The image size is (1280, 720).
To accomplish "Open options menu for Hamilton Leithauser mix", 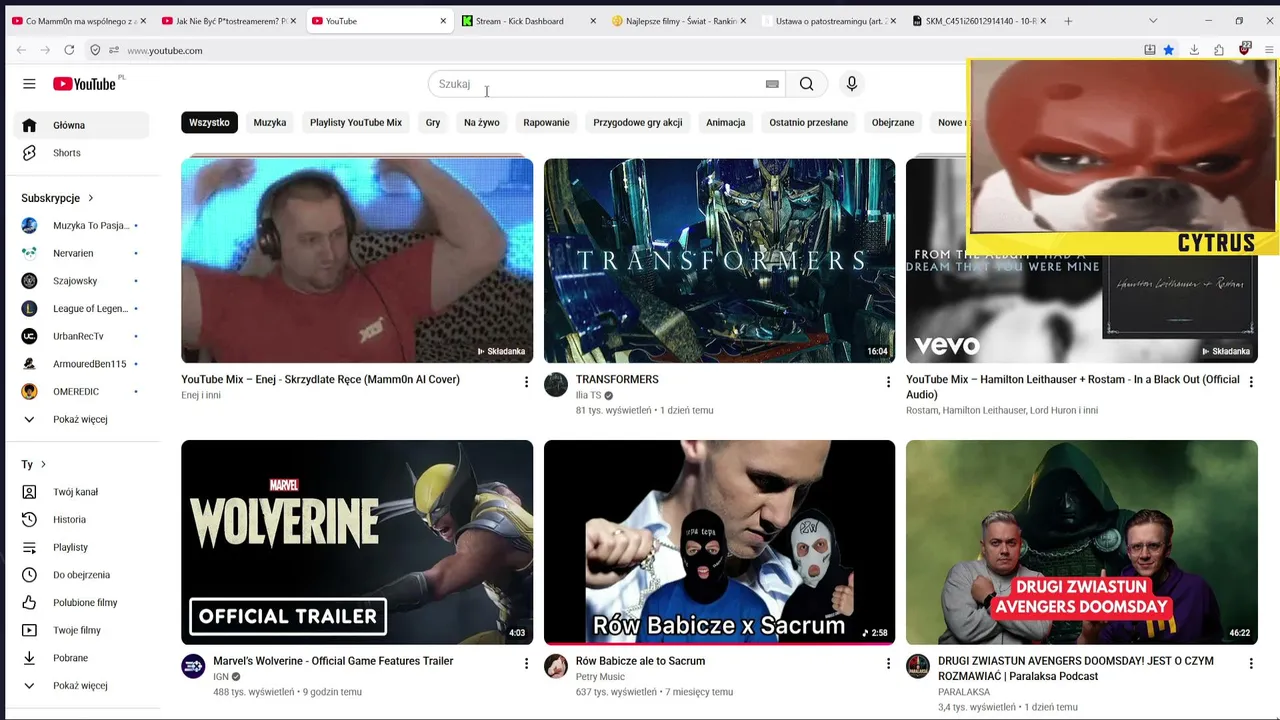I will pyautogui.click(x=1250, y=381).
